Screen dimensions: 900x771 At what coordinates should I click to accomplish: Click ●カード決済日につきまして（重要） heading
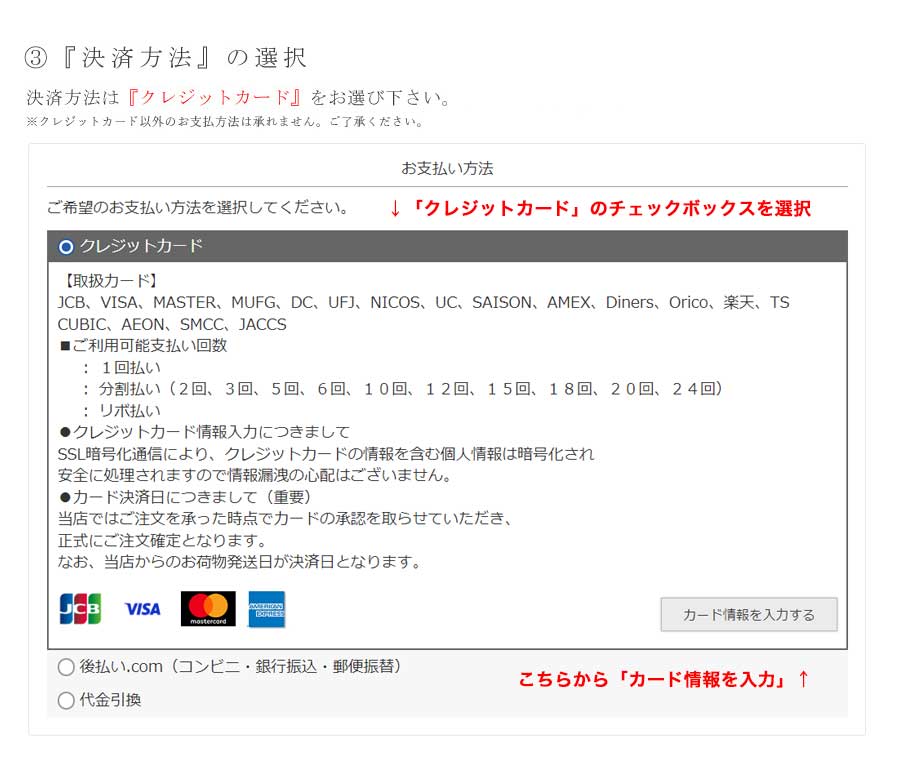pyautogui.click(x=185, y=497)
